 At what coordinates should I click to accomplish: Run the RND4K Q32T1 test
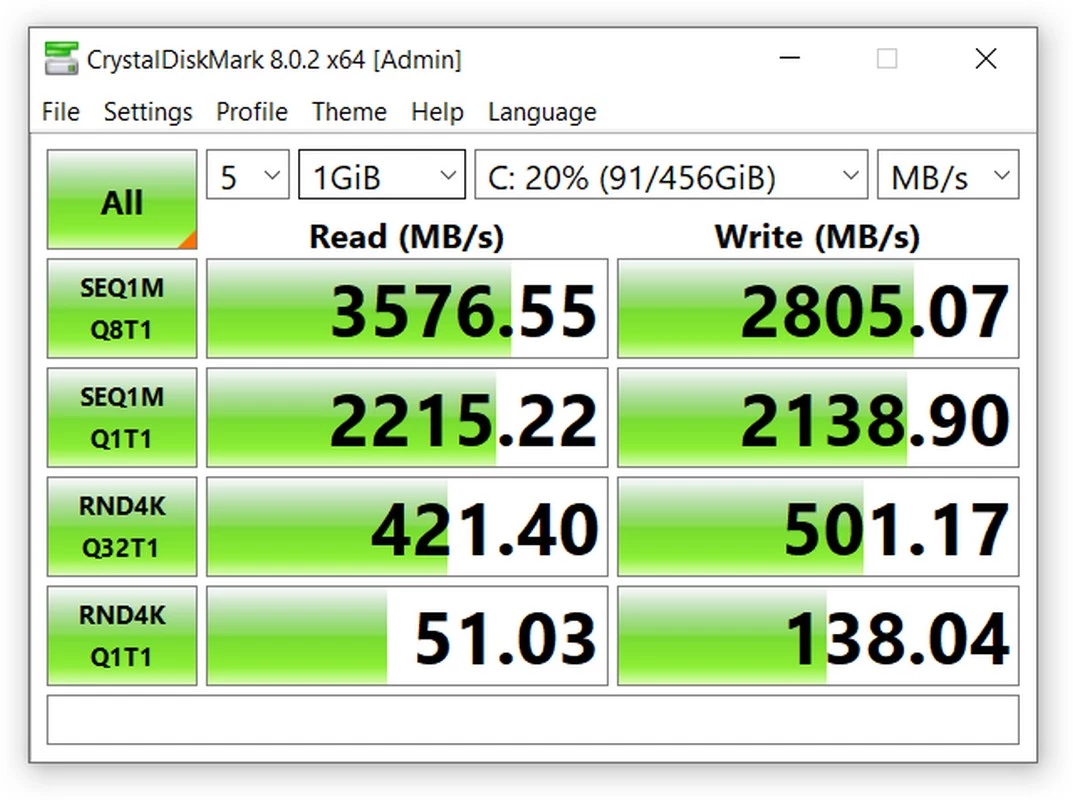[x=122, y=526]
